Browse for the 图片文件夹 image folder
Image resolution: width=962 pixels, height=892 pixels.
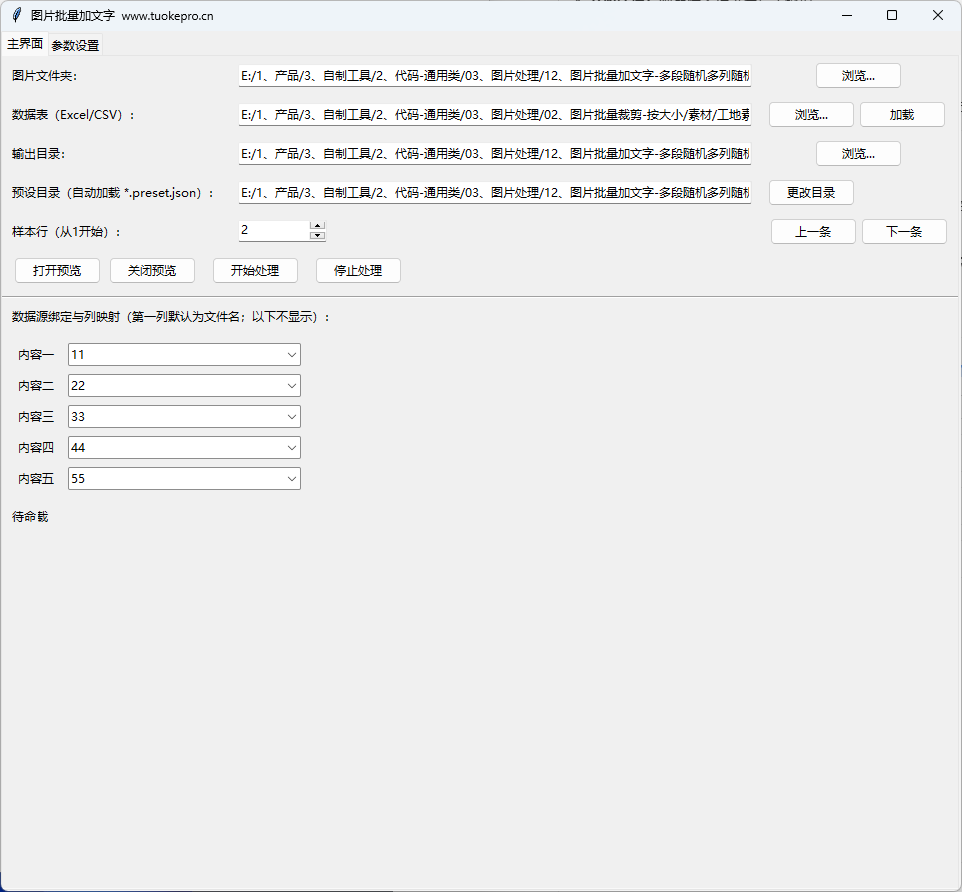coord(858,76)
